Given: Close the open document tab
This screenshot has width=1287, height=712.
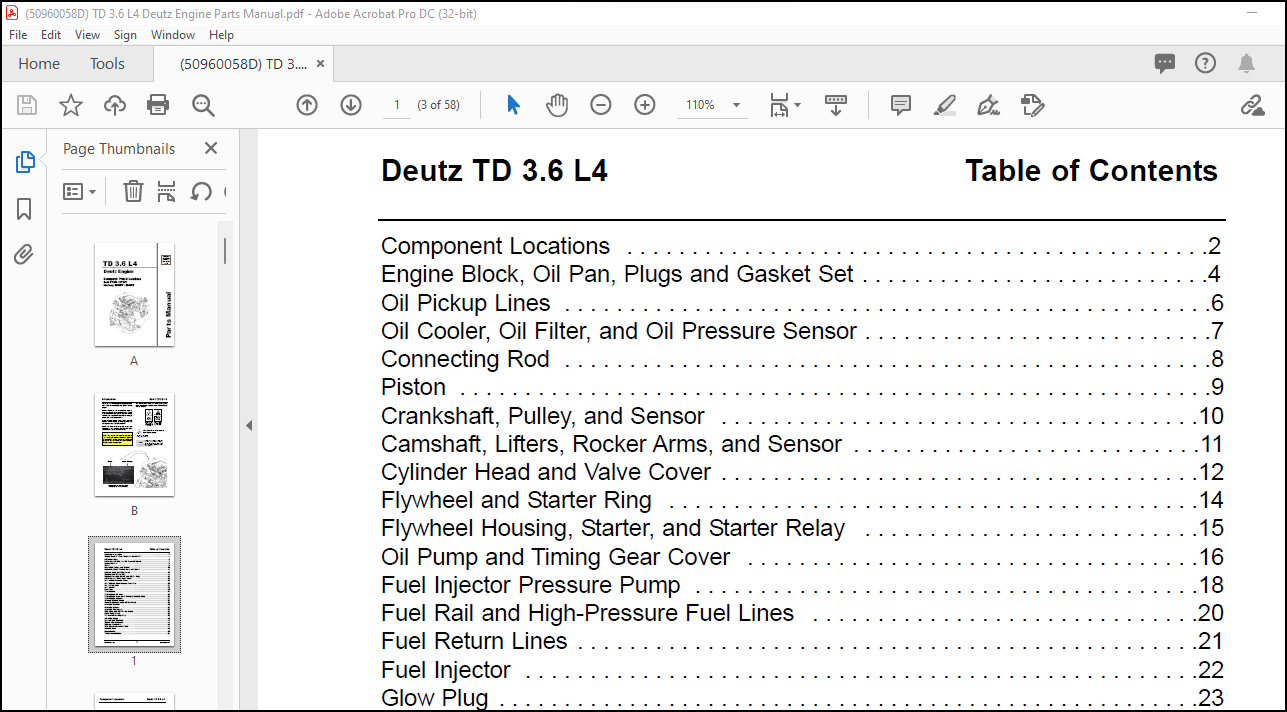Looking at the screenshot, I should (320, 63).
